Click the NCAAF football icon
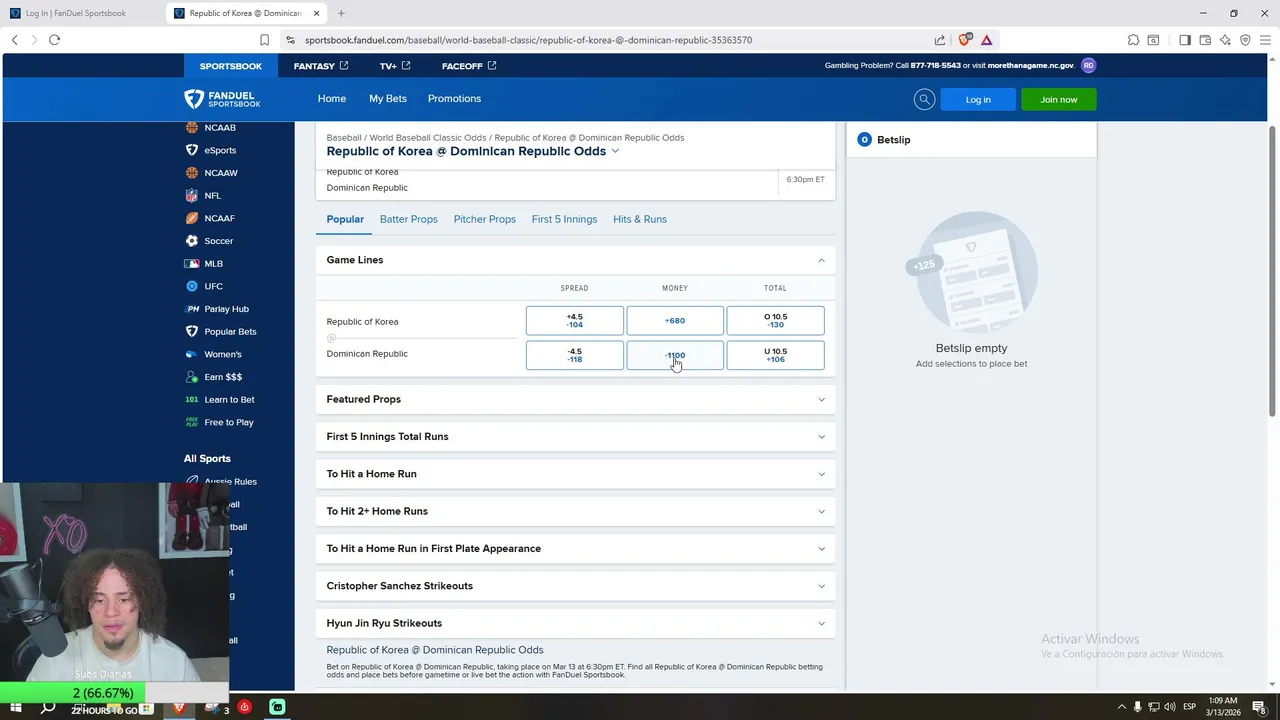This screenshot has height=720, width=1280. (192, 218)
